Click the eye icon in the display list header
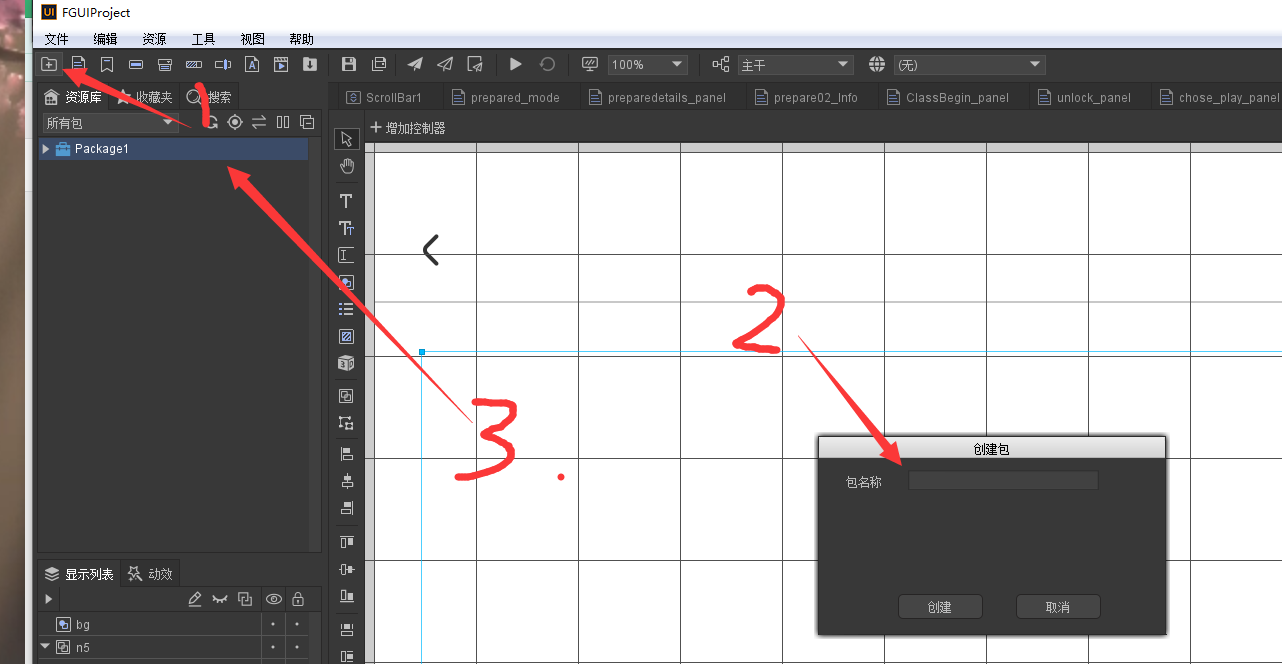 tap(273, 598)
